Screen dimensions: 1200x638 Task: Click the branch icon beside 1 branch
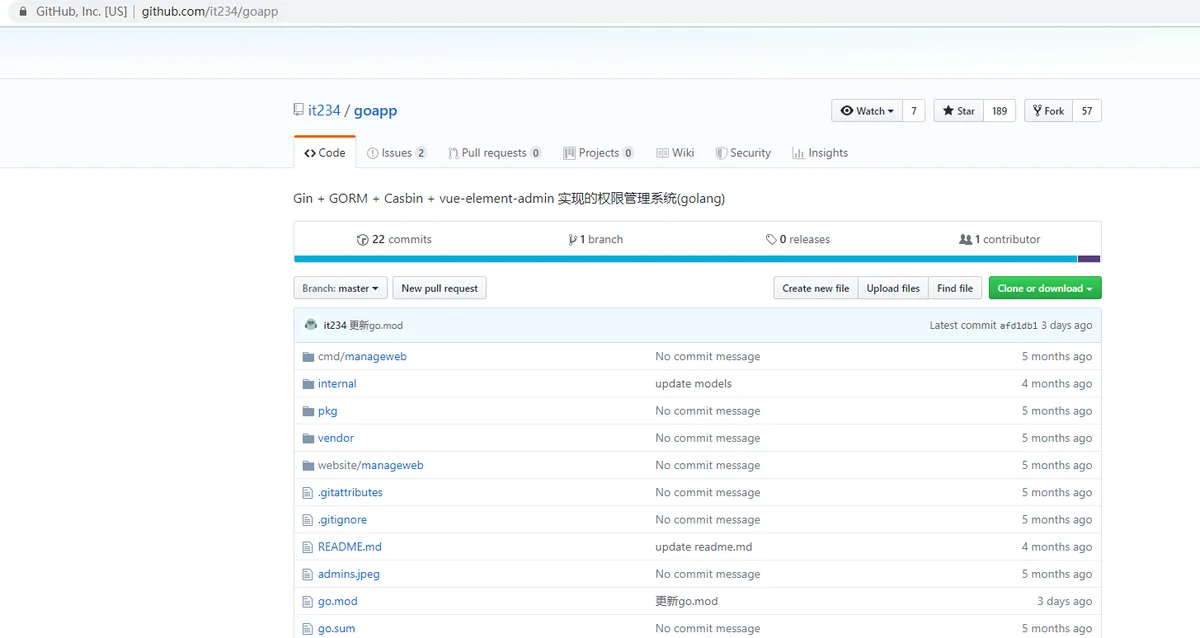coord(572,240)
